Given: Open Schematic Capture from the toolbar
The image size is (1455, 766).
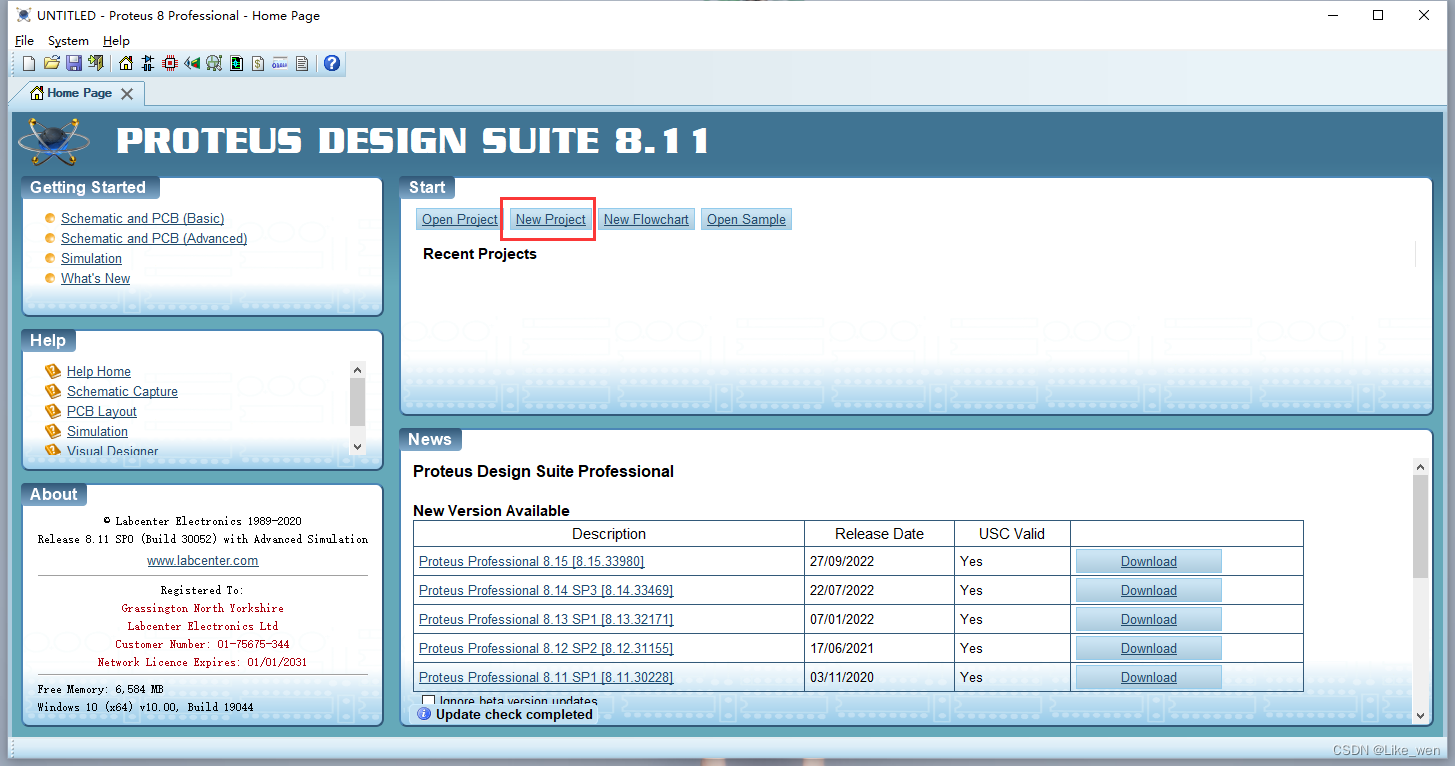Looking at the screenshot, I should [147, 63].
